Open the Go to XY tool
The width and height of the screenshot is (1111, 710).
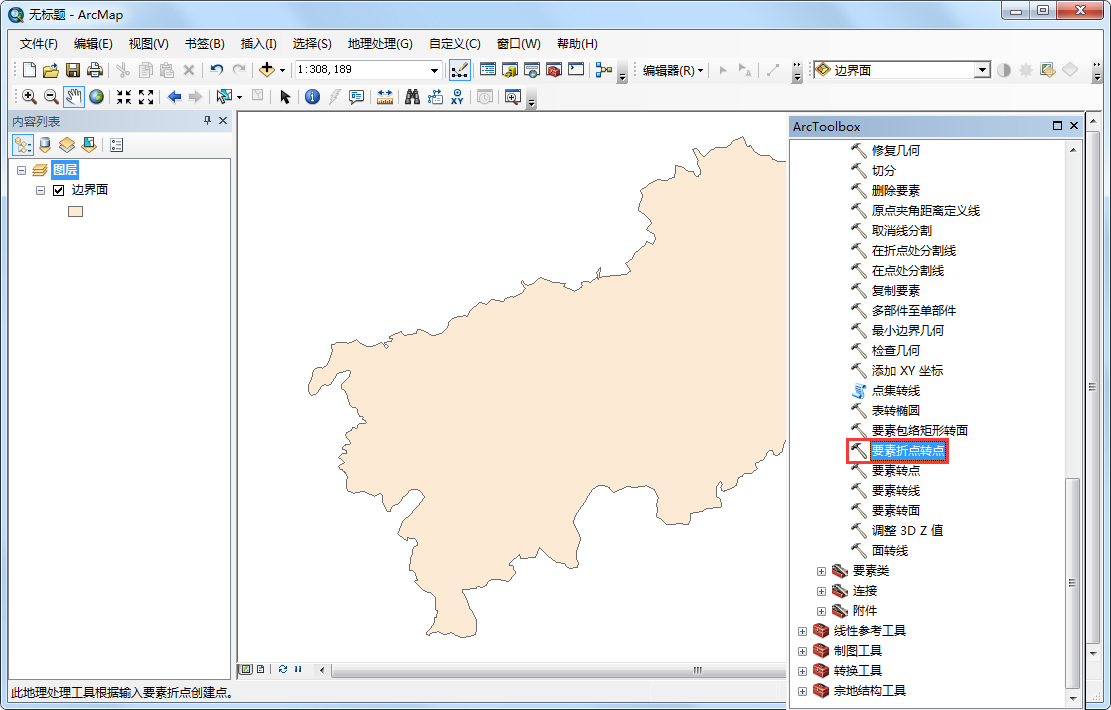pos(456,97)
